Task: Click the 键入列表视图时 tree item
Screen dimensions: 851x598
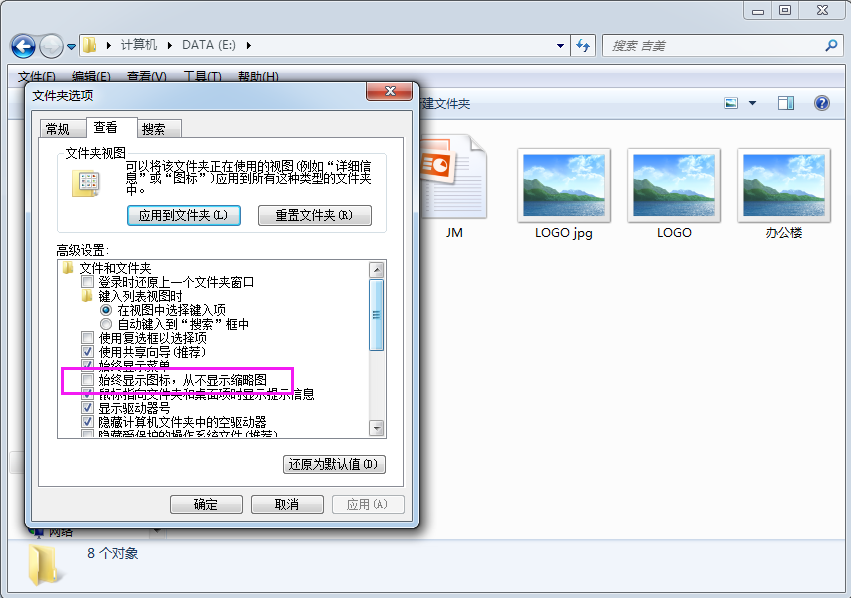Action: [x=140, y=296]
